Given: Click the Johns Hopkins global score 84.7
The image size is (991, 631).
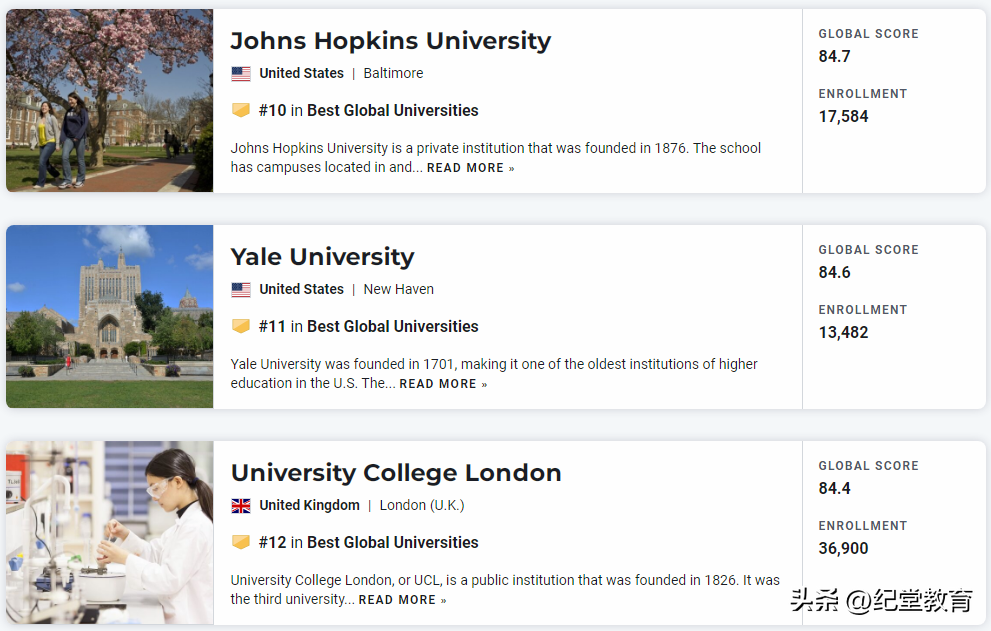Looking at the screenshot, I should (834, 56).
